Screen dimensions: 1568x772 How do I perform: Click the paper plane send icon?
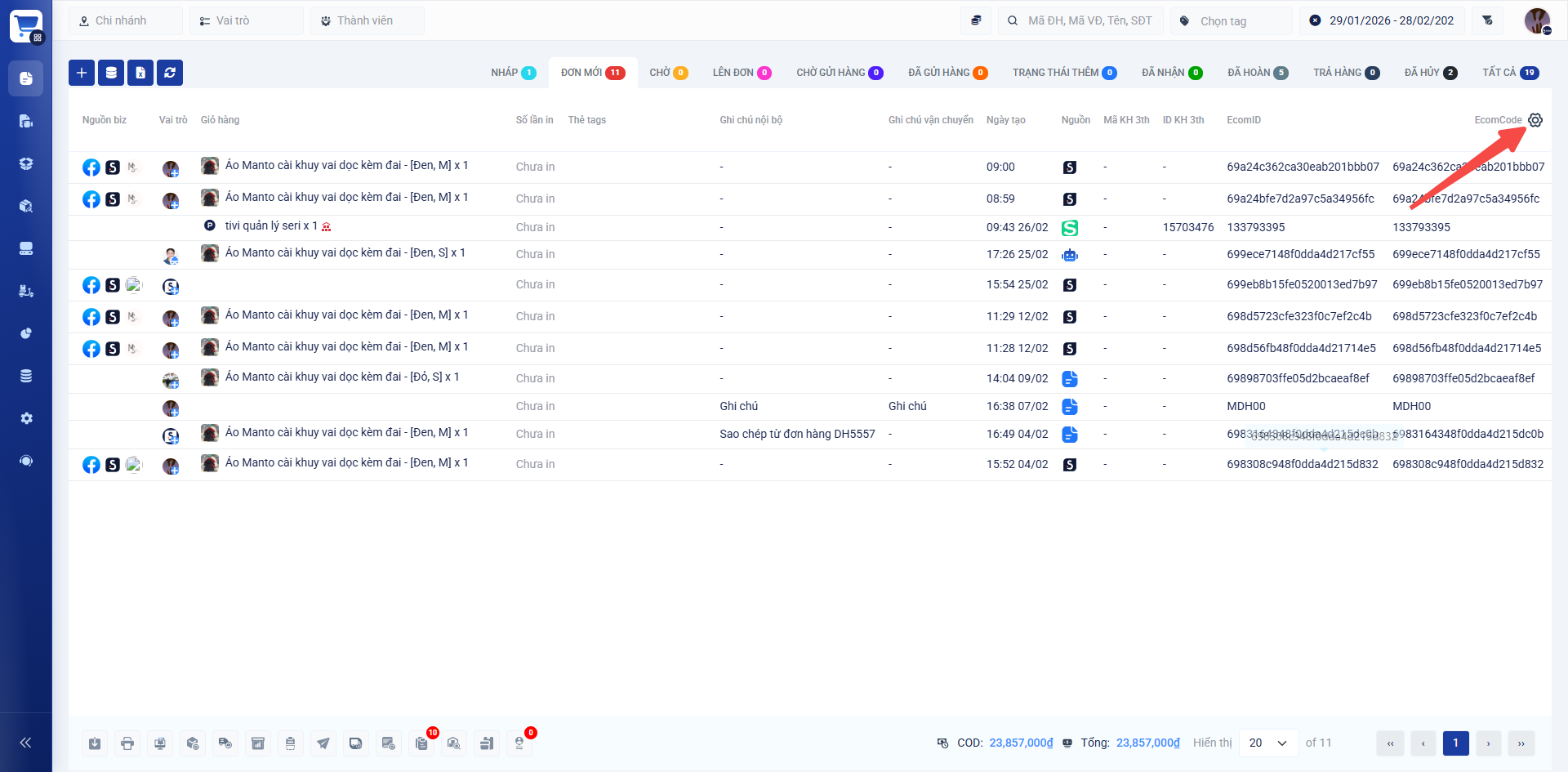tap(323, 743)
